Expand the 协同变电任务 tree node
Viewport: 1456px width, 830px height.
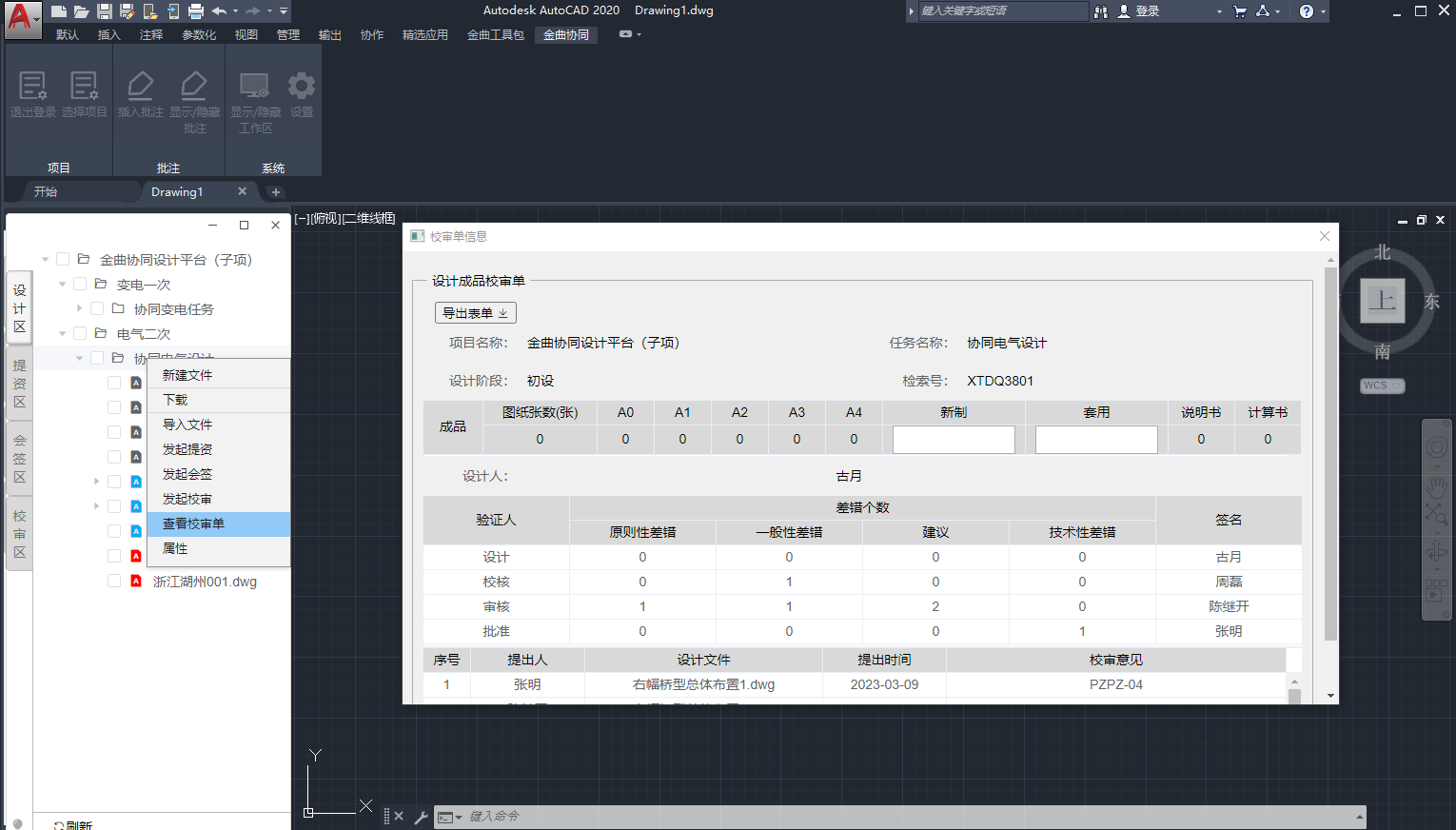80,308
